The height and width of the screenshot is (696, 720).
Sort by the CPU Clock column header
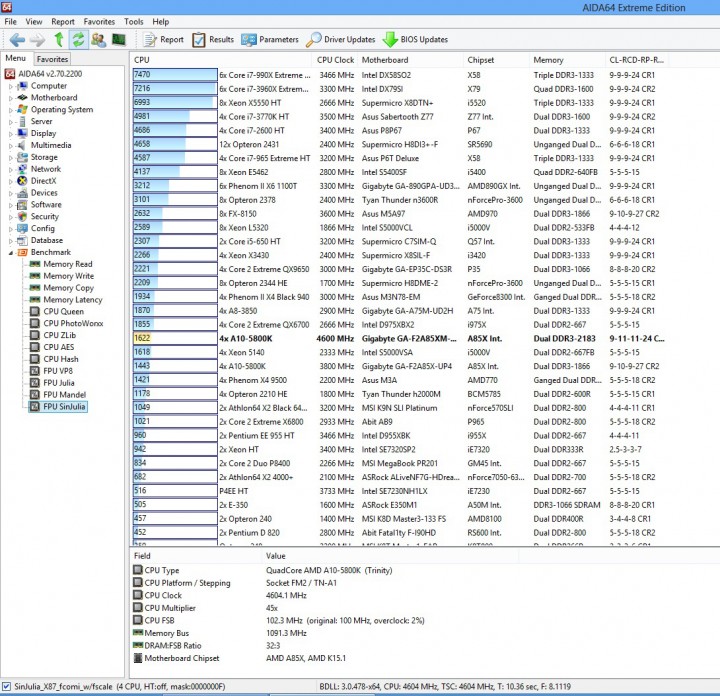[x=335, y=60]
